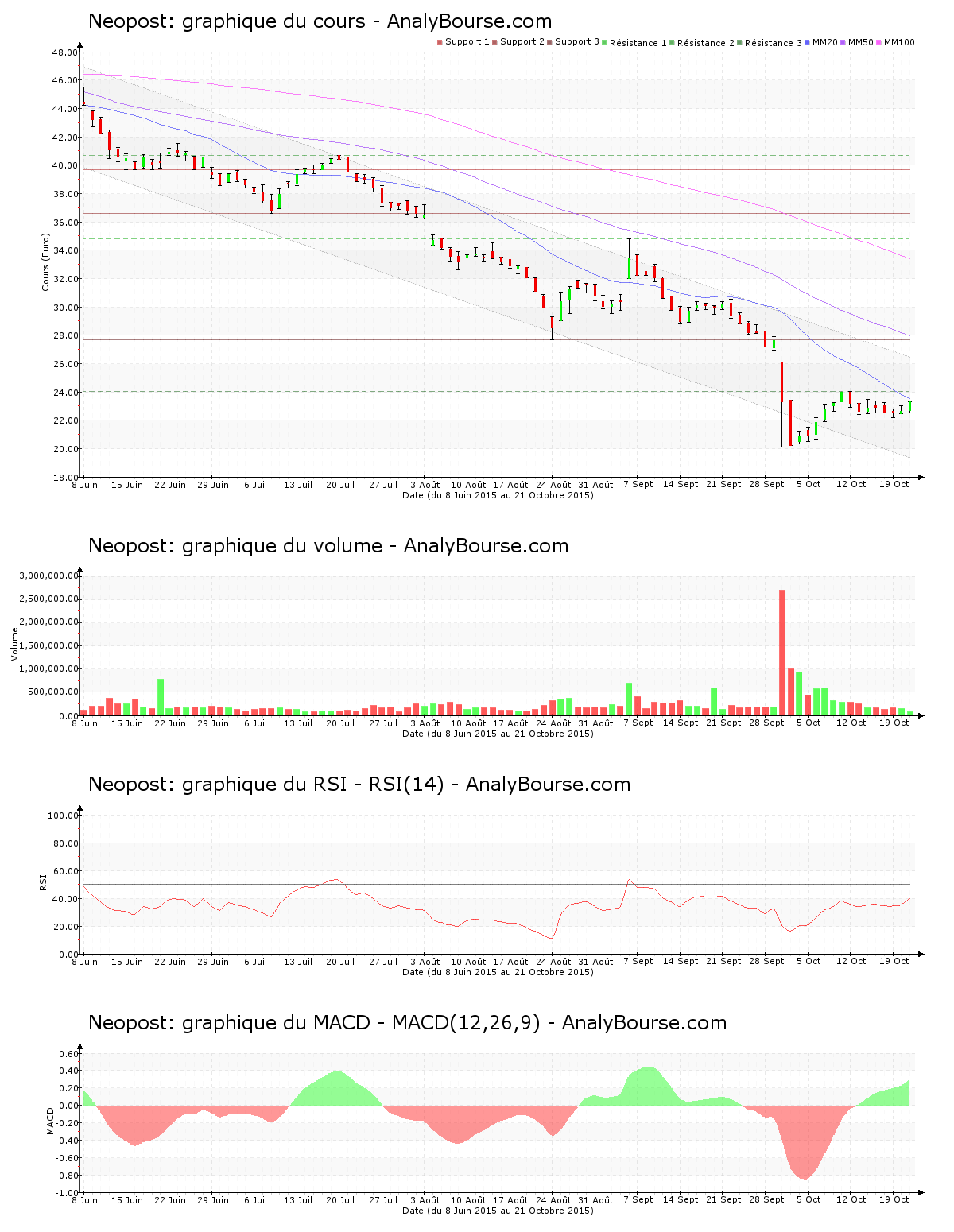This screenshot has width=954, height=1232.
Task: Click the 3,000,000.00 value on the volume axis
Action: point(49,575)
